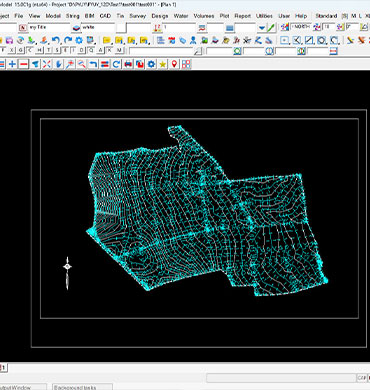Viewport: 370px width, 390px height.
Task: Click the blue funnel filter icon
Action: tap(35, 64)
